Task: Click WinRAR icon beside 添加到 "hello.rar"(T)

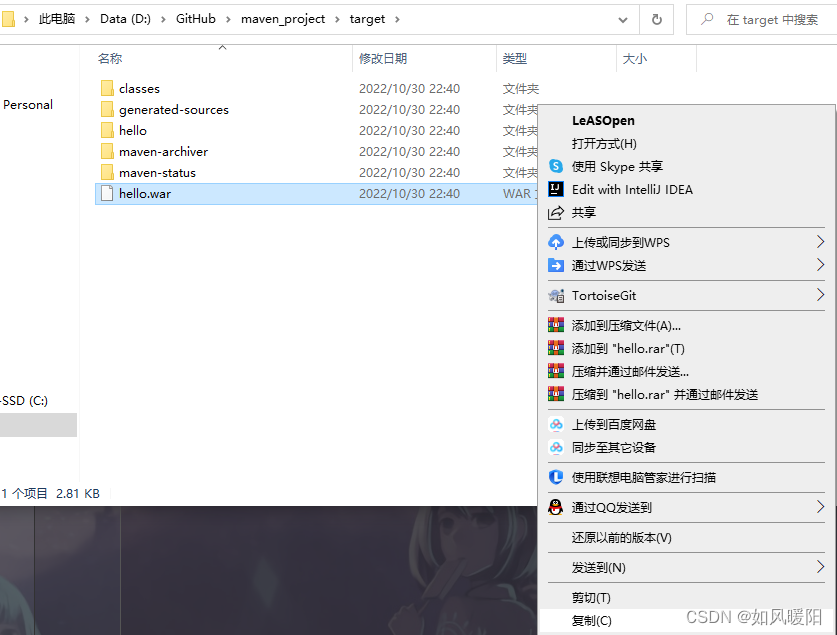Action: tap(556, 348)
